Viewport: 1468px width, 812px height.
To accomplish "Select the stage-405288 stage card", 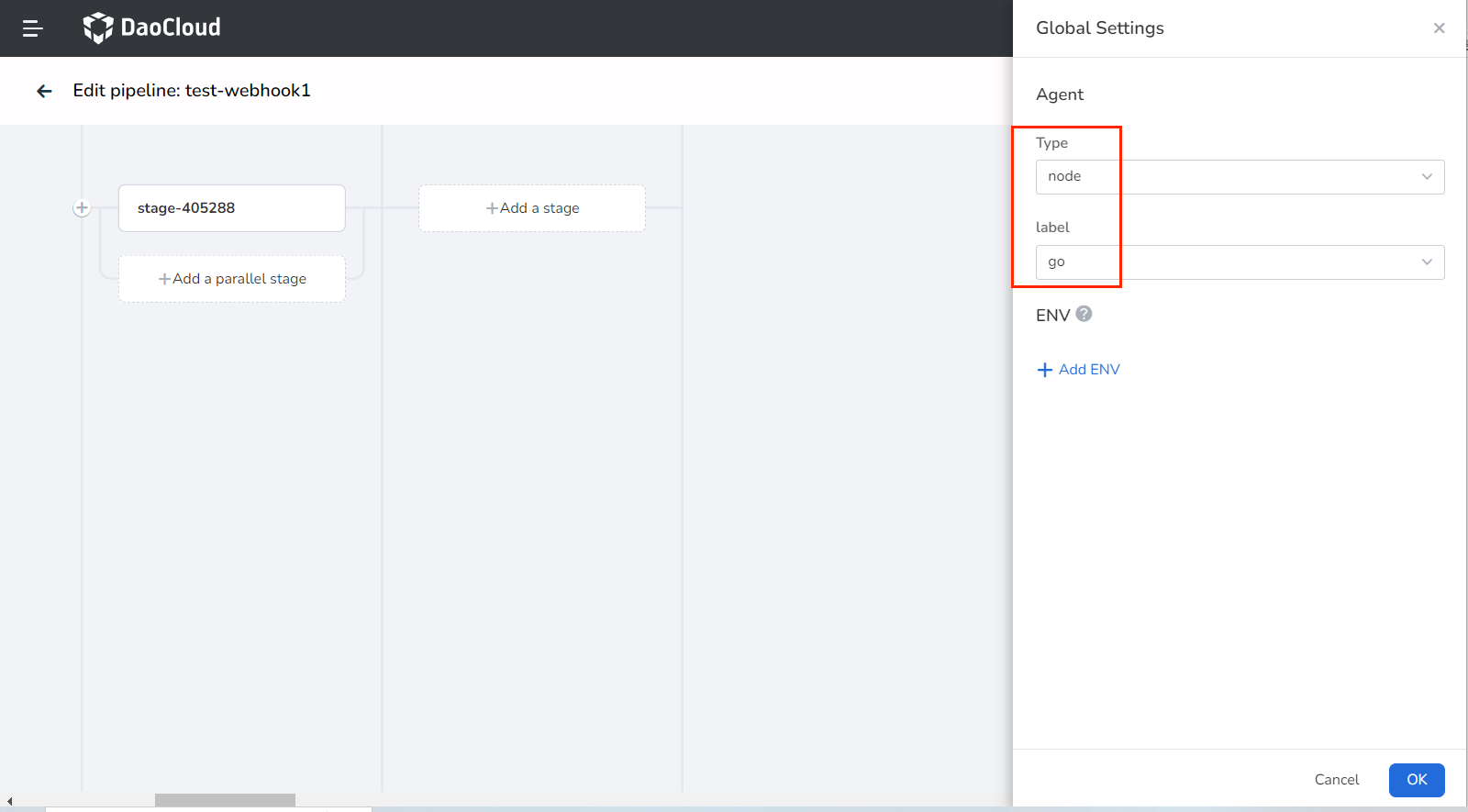I will pos(231,208).
